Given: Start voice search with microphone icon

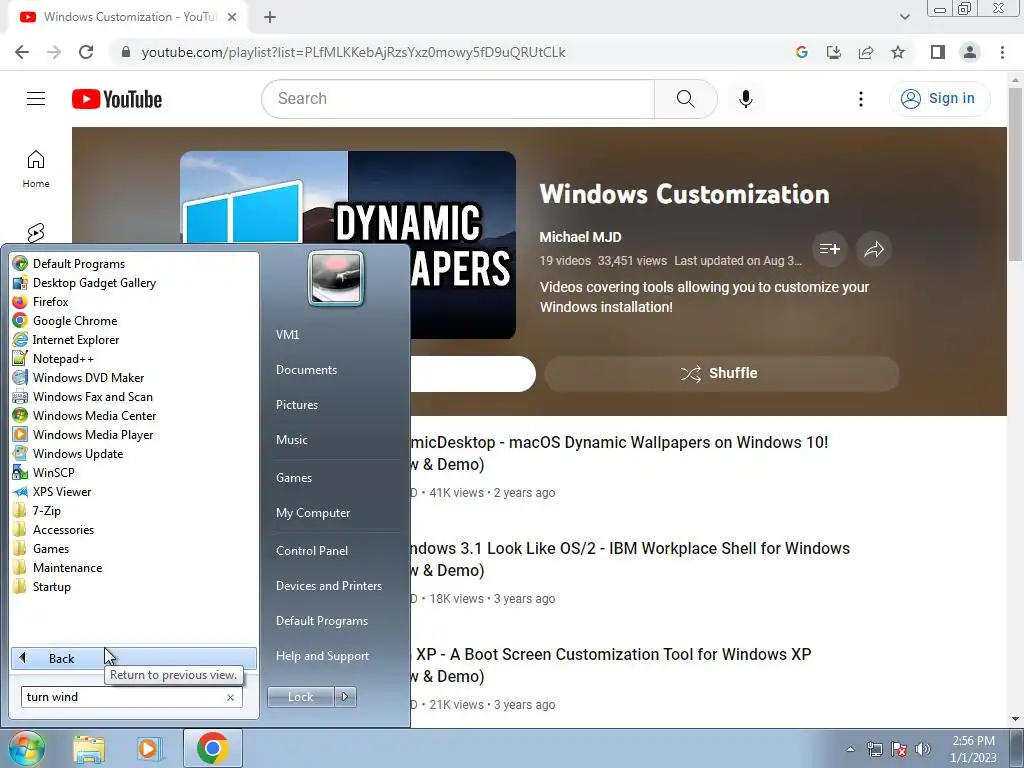Looking at the screenshot, I should tap(746, 99).
